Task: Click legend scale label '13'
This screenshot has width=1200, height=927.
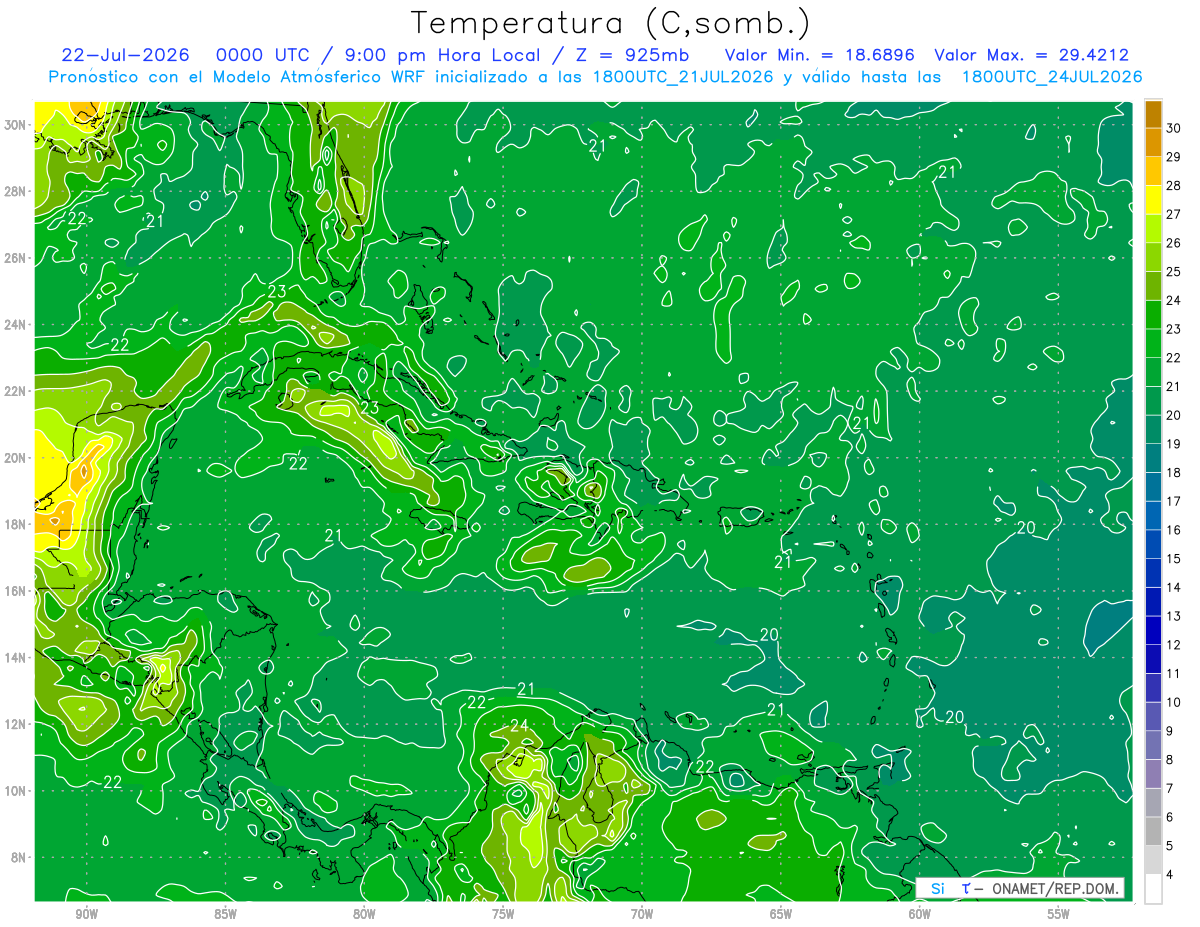Action: click(1174, 616)
